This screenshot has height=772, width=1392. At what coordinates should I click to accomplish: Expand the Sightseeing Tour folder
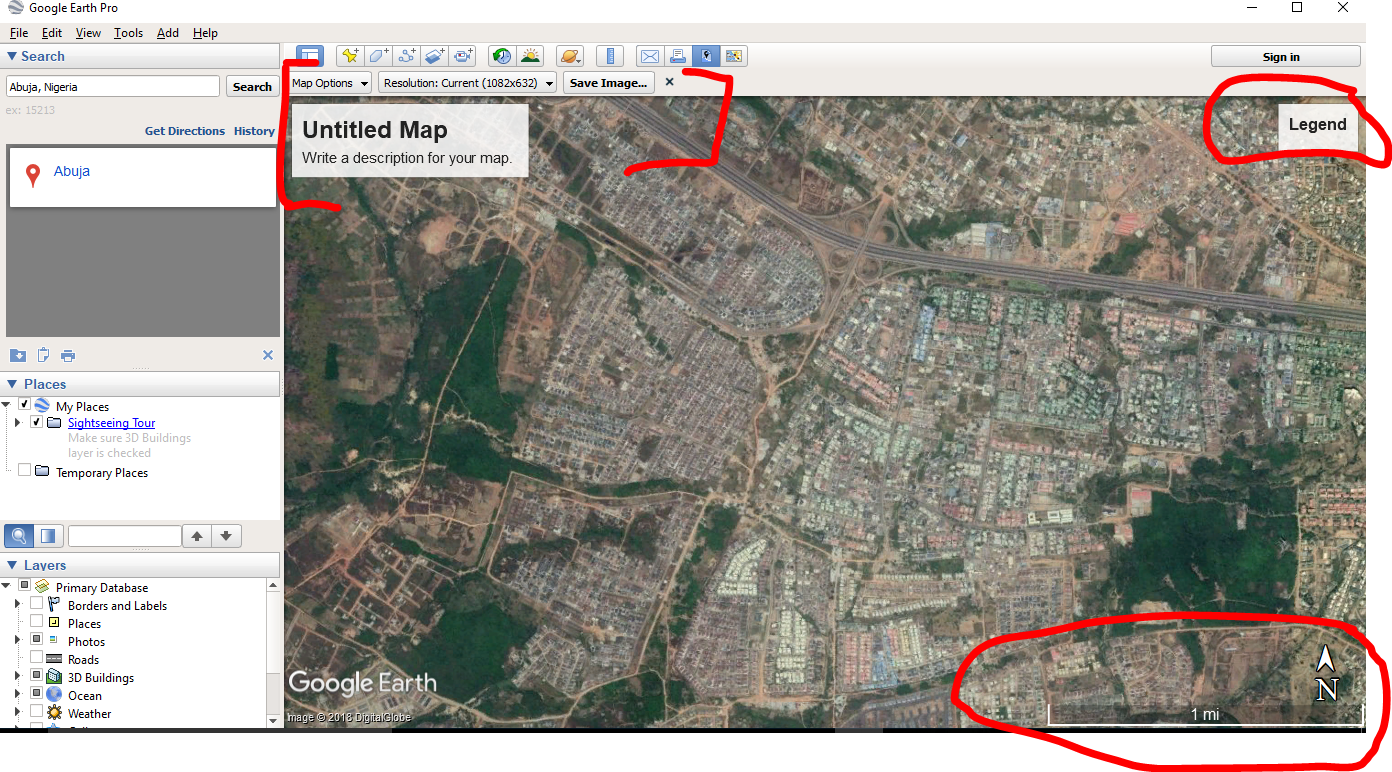(x=17, y=423)
